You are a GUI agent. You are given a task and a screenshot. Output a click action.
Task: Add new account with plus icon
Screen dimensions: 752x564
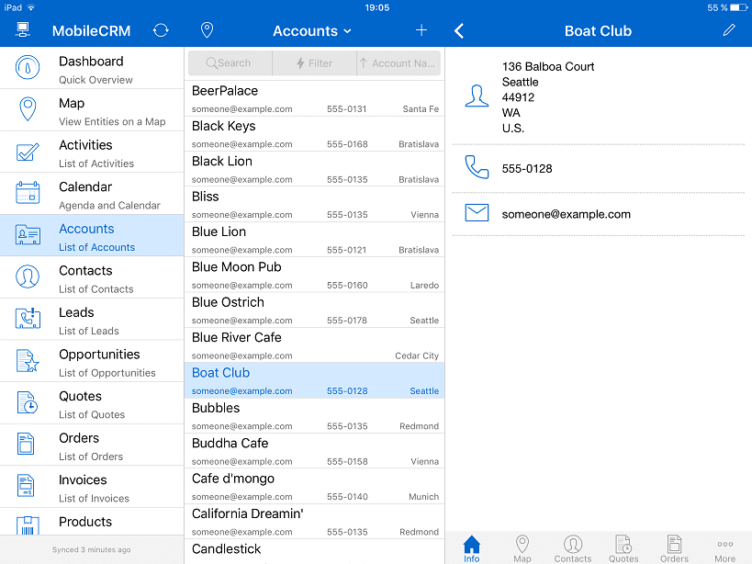click(x=421, y=31)
